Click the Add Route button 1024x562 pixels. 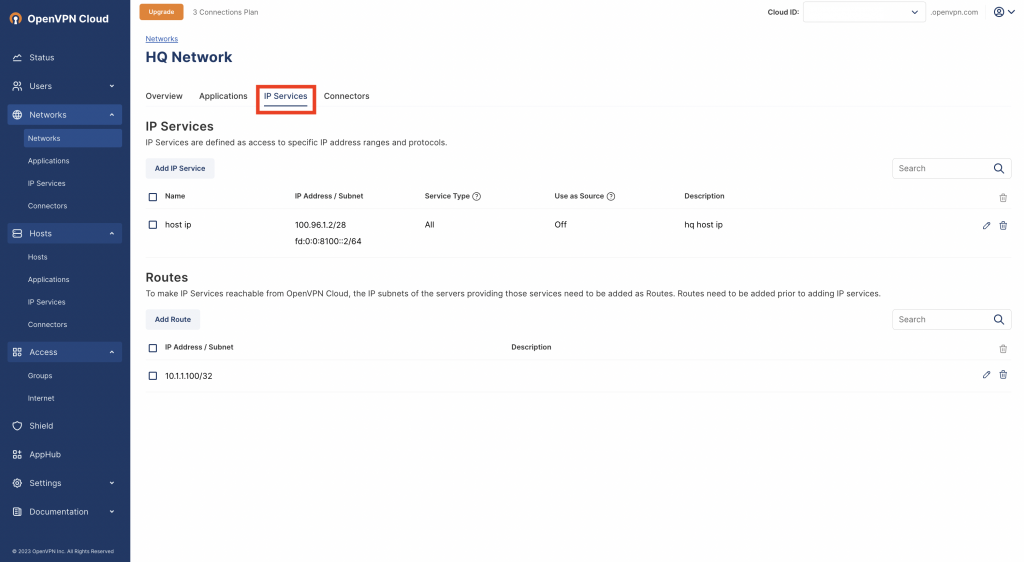pos(172,320)
